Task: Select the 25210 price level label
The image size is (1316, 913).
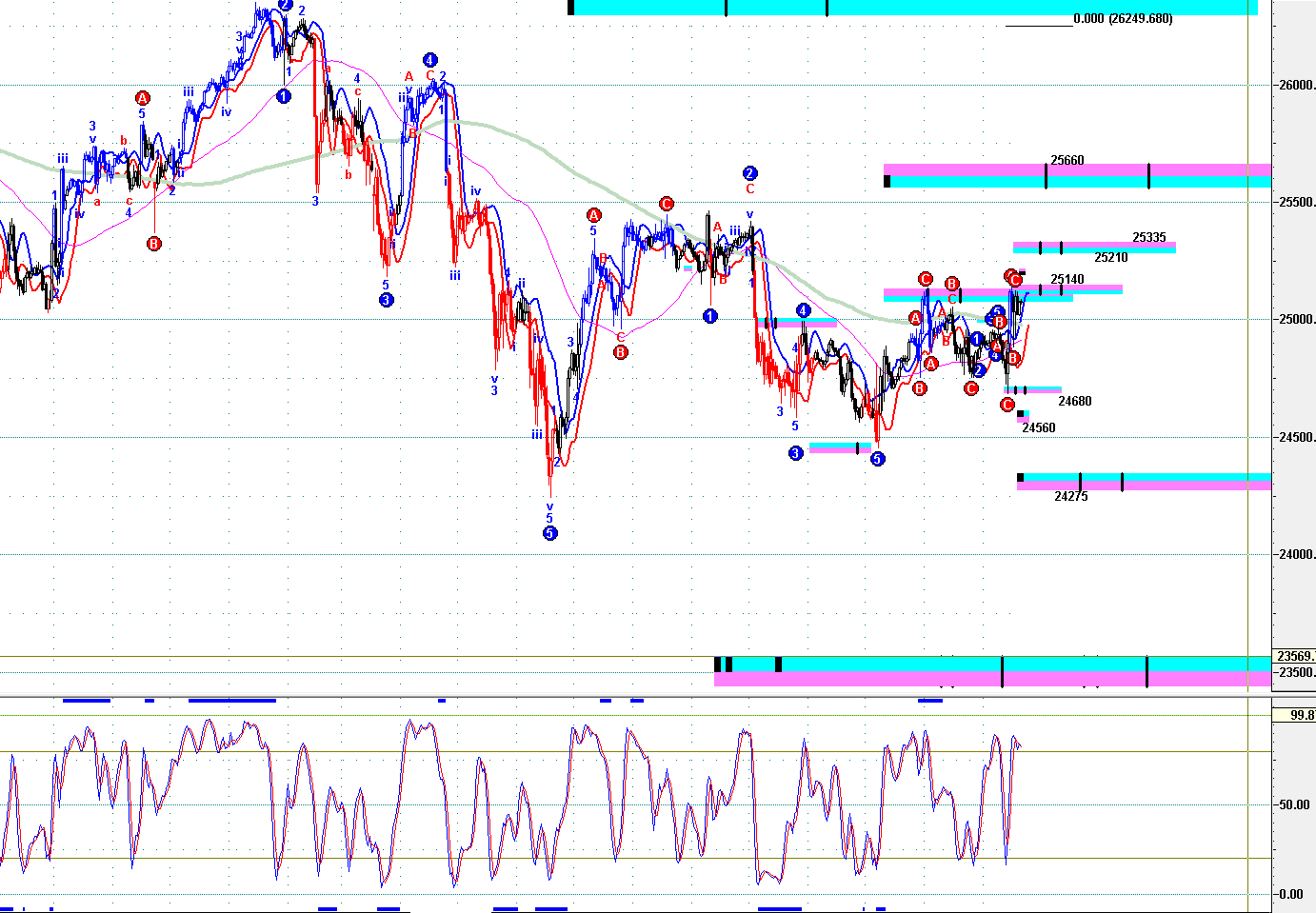Action: (1111, 258)
